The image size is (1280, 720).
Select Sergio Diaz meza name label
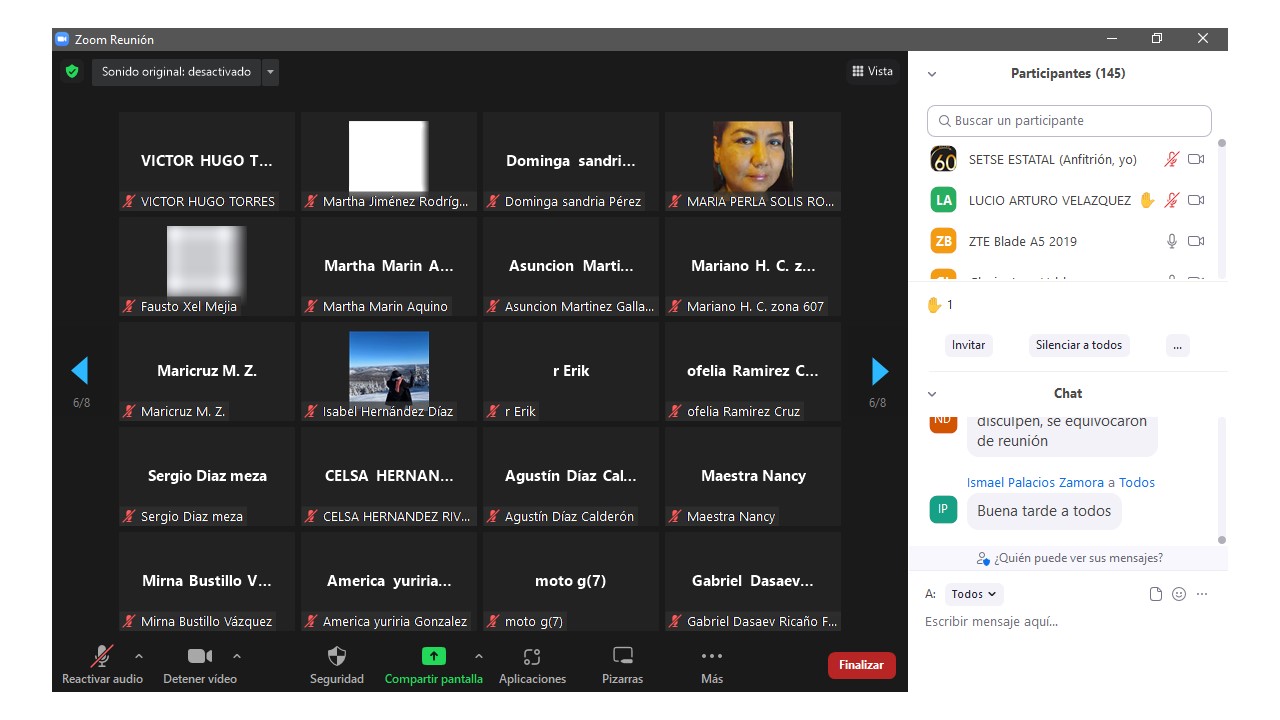pos(192,517)
